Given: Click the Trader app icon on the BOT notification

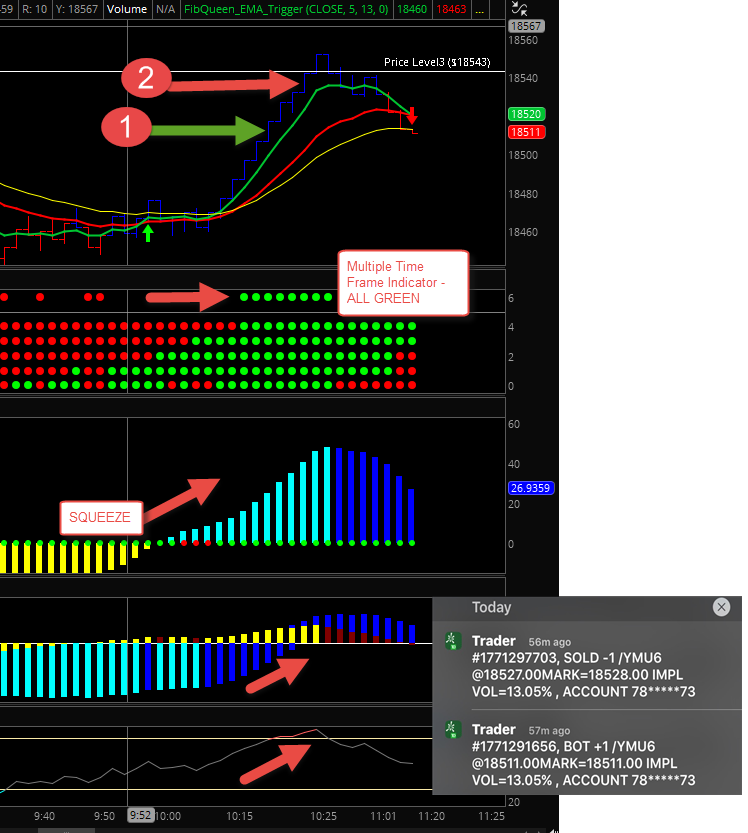Looking at the screenshot, I should pos(452,730).
